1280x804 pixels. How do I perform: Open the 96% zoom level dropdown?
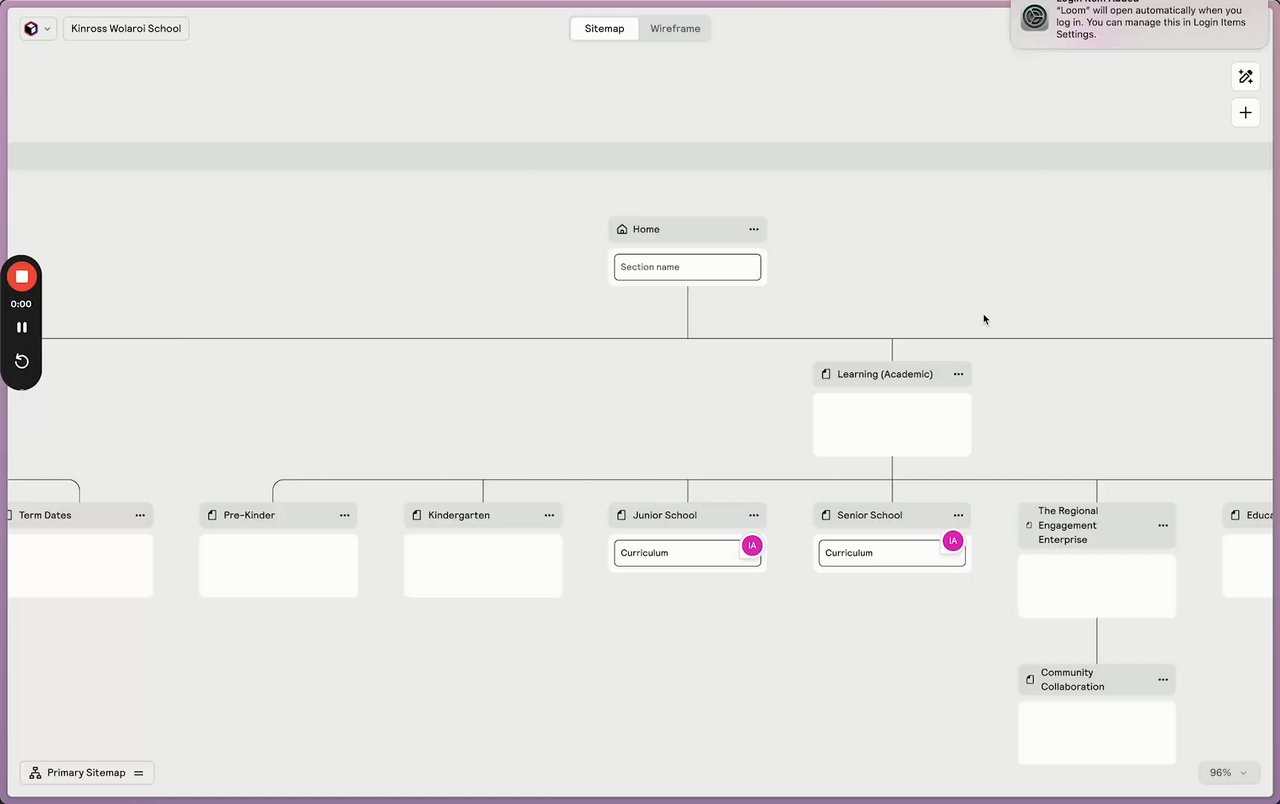click(1228, 773)
